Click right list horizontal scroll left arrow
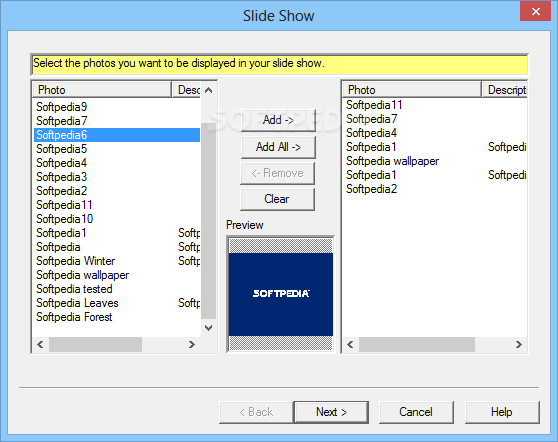Image resolution: width=558 pixels, height=442 pixels. click(x=350, y=344)
